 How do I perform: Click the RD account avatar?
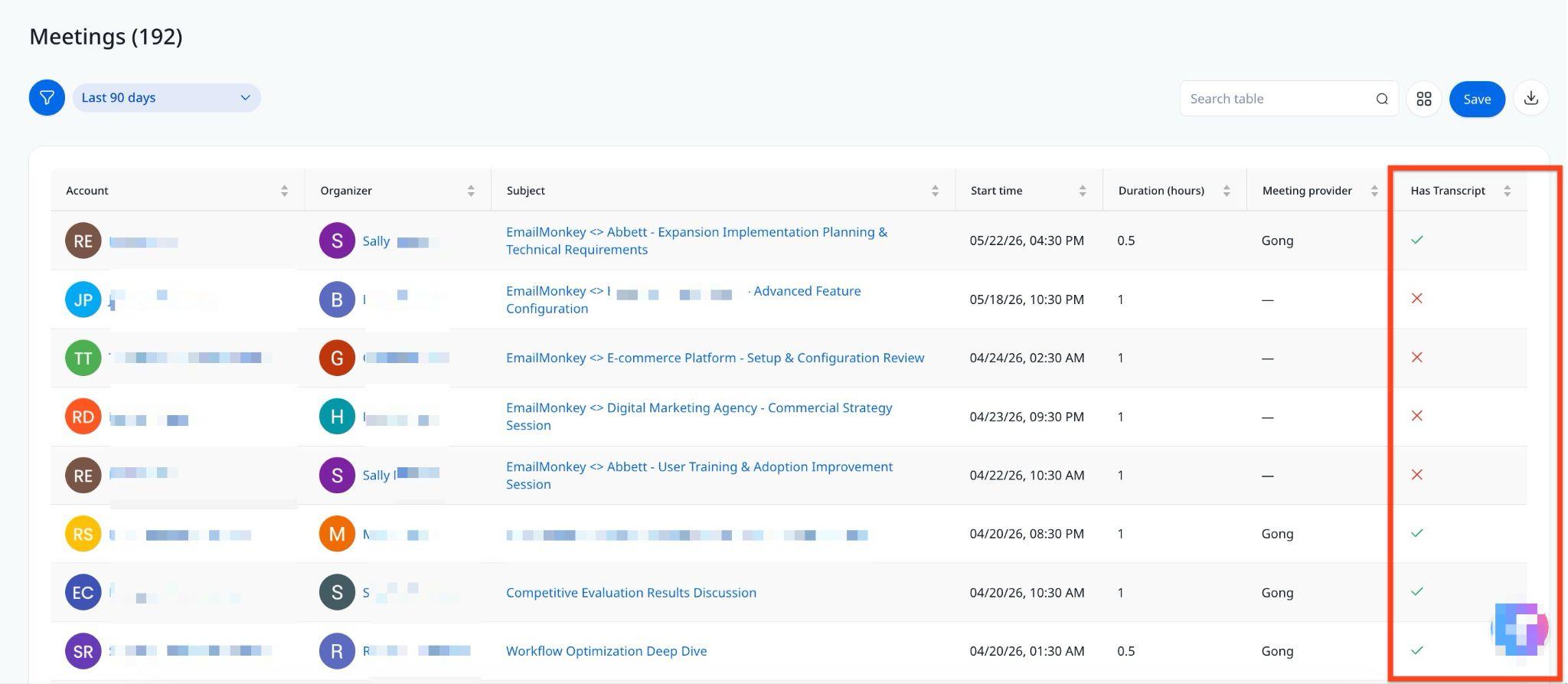pyautogui.click(x=83, y=417)
